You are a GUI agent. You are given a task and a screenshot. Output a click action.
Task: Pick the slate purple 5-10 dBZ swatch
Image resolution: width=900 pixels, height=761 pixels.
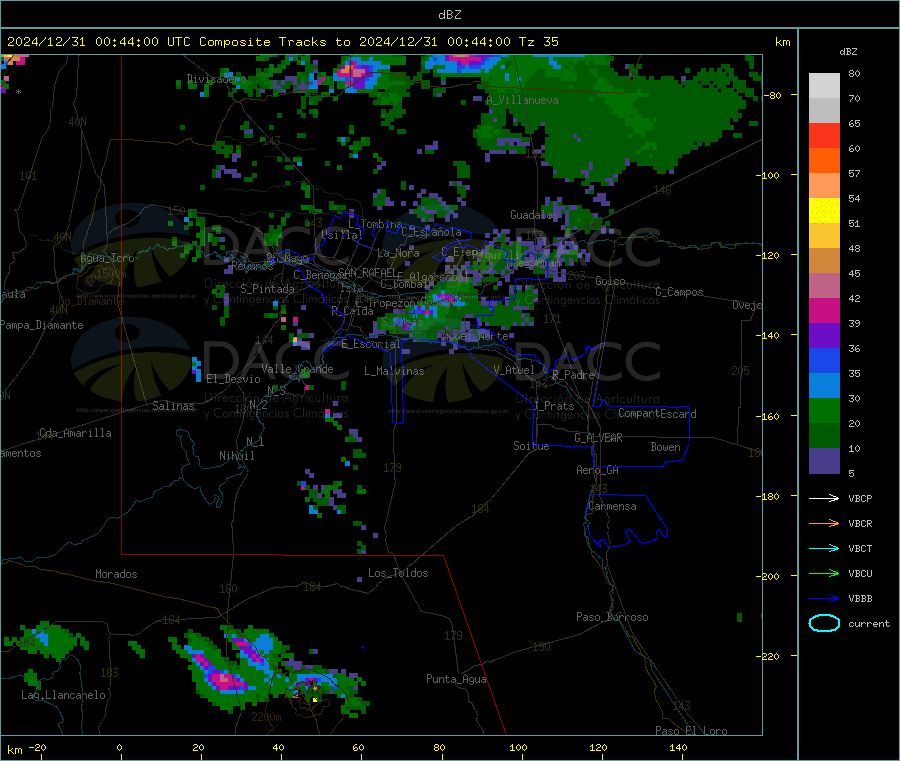824,461
